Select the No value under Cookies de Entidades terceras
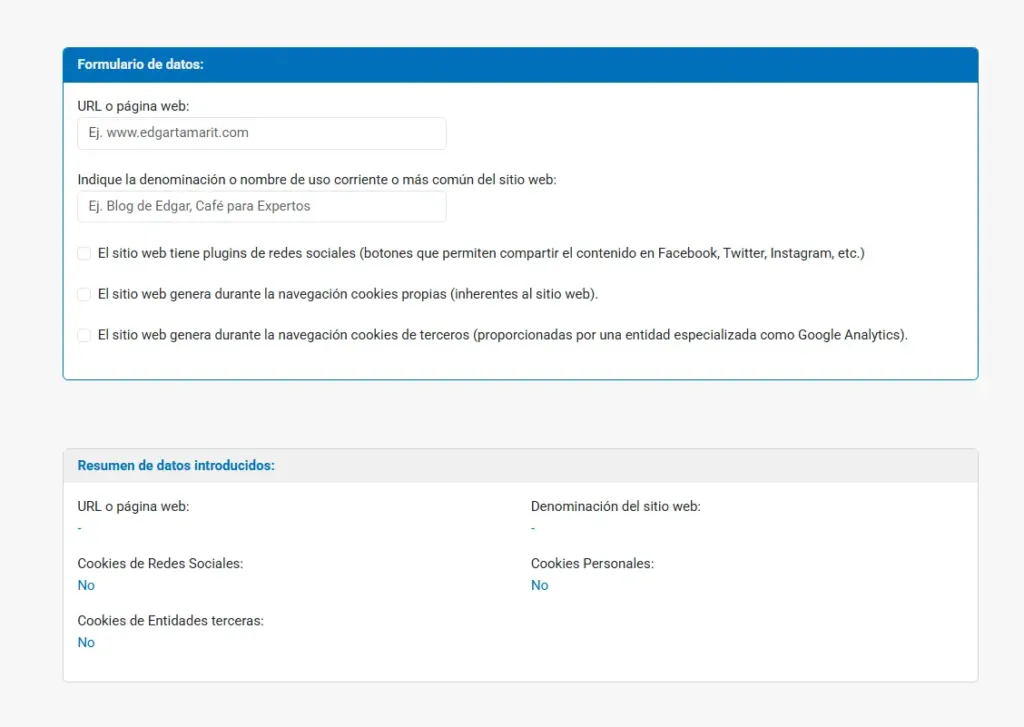Viewport: 1024px width, 727px height. (x=86, y=643)
